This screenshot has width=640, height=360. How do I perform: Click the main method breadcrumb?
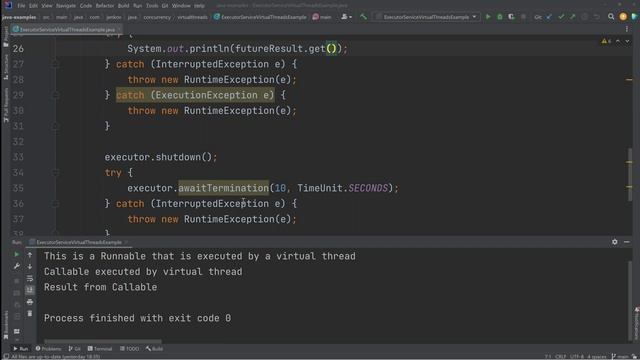click(322, 17)
